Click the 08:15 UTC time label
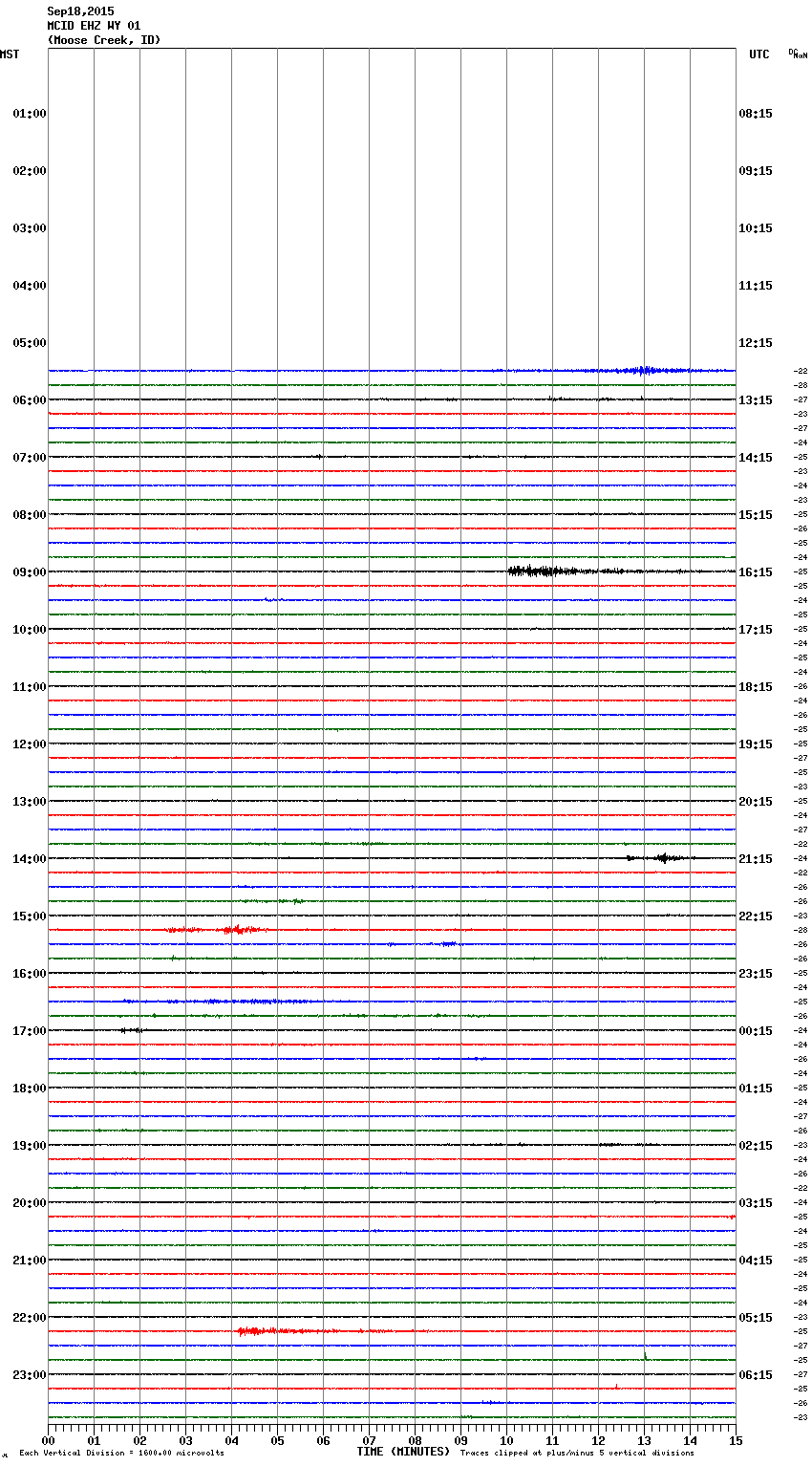This screenshot has height=1466, width=812. click(756, 114)
